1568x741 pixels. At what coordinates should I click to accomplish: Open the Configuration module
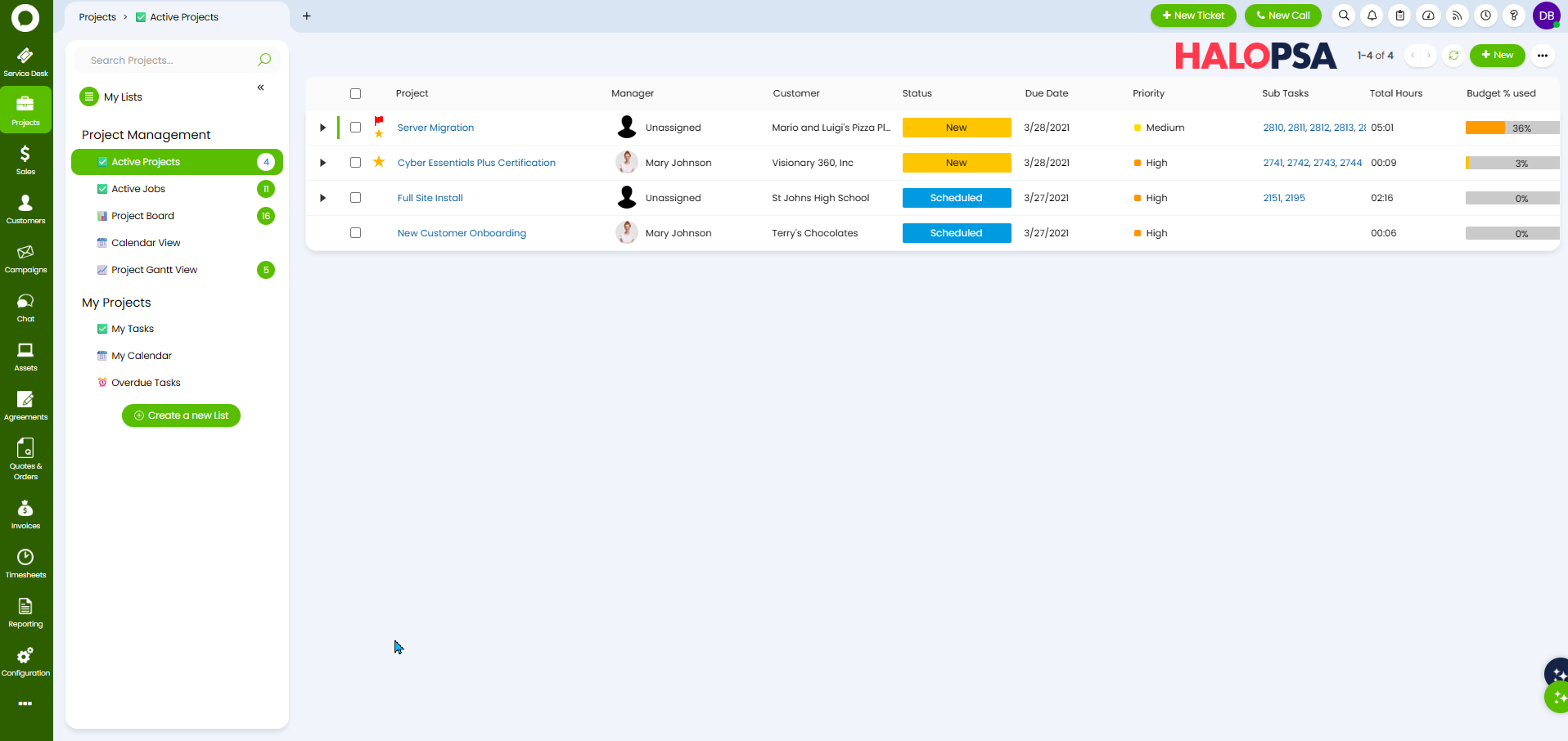25,662
